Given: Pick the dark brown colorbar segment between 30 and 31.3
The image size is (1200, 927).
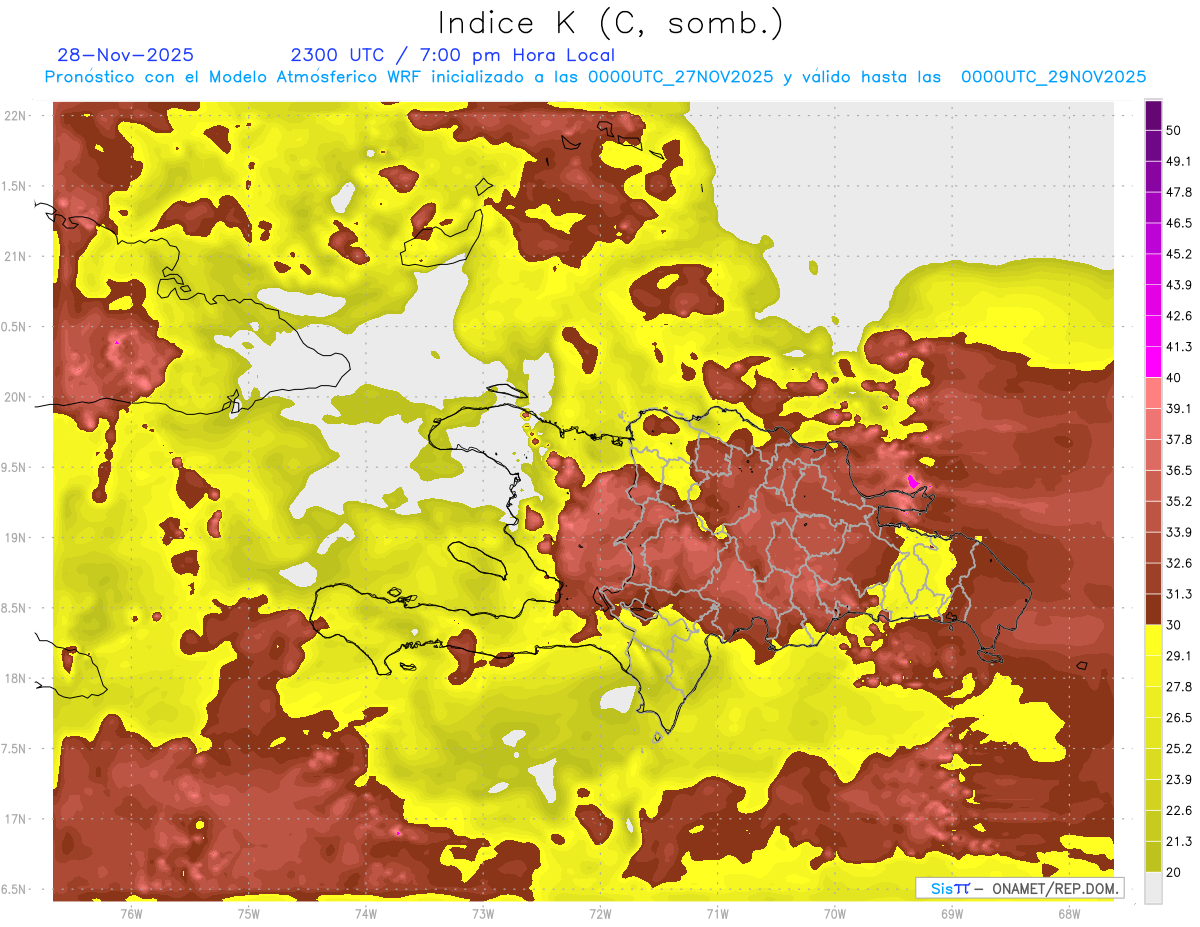Looking at the screenshot, I should [x=1153, y=610].
